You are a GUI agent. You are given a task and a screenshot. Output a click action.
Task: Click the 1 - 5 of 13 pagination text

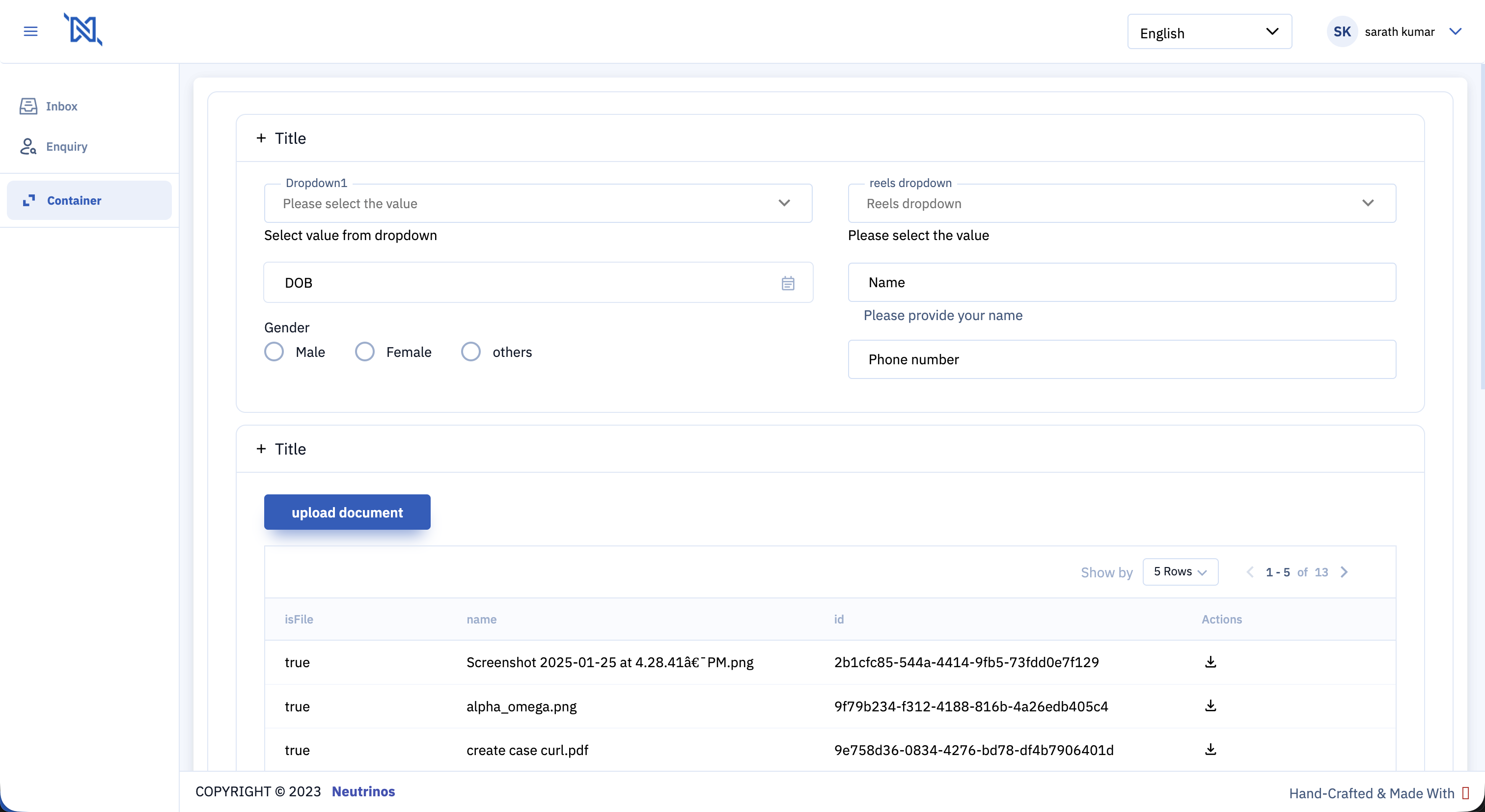pyautogui.click(x=1296, y=572)
